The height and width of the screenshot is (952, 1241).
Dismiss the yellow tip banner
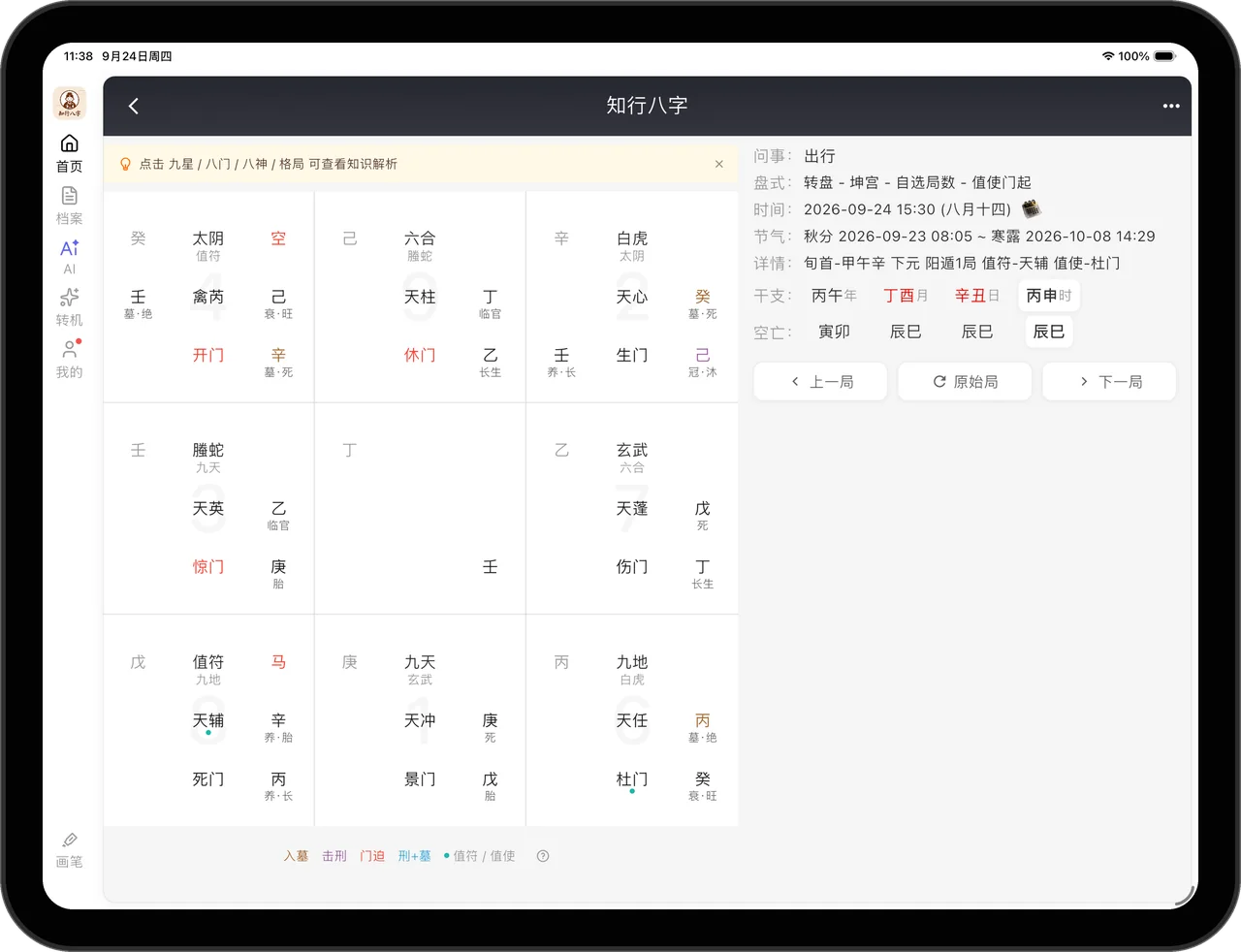tap(718, 164)
